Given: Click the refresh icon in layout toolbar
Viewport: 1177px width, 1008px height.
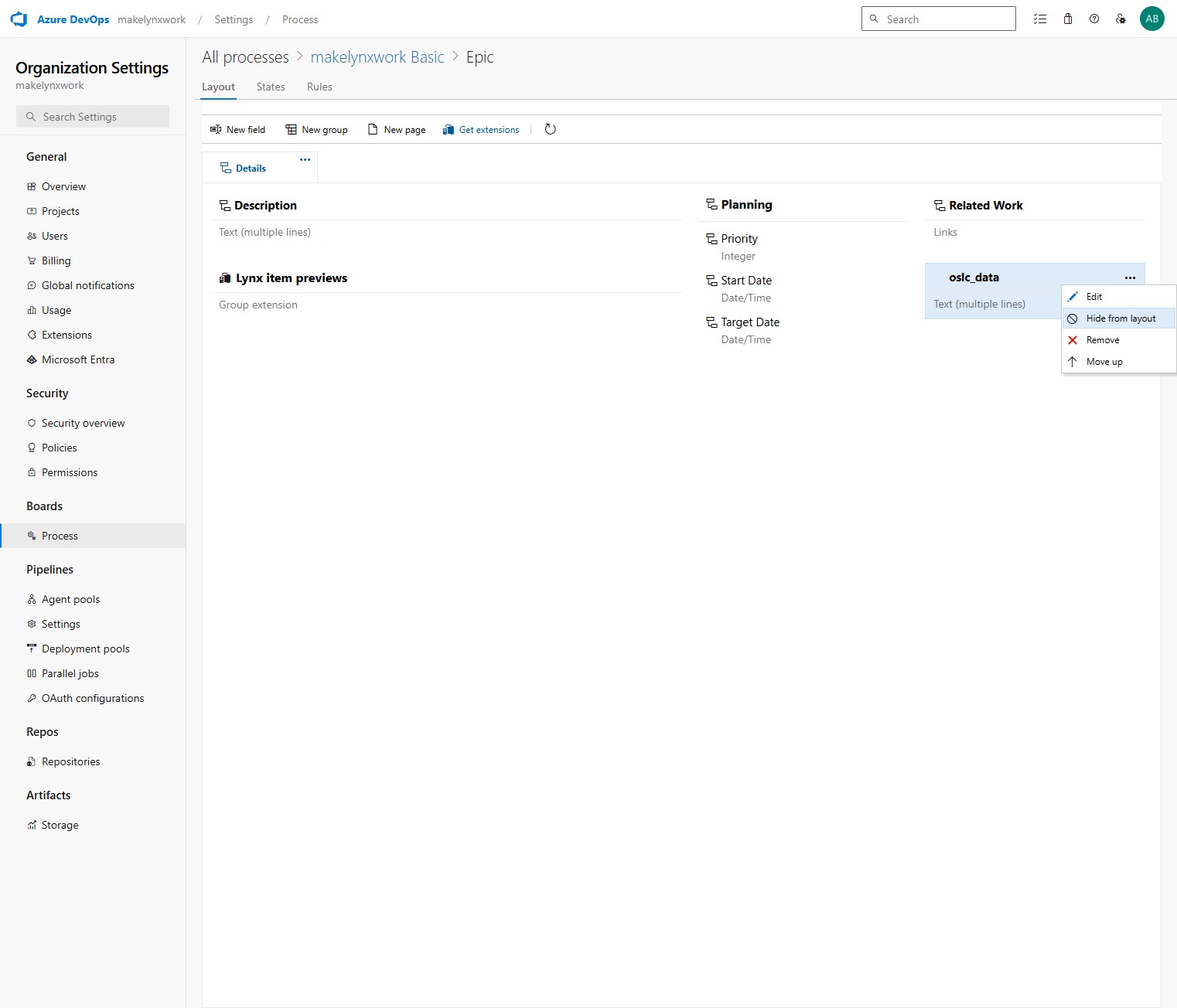Looking at the screenshot, I should [x=551, y=129].
